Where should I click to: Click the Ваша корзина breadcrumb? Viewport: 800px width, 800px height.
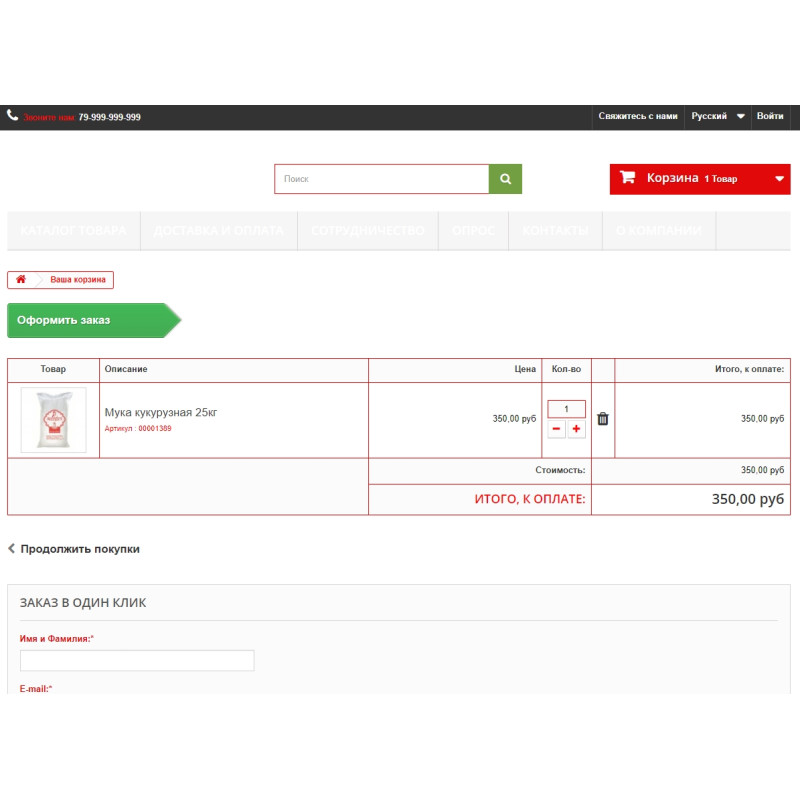77,280
